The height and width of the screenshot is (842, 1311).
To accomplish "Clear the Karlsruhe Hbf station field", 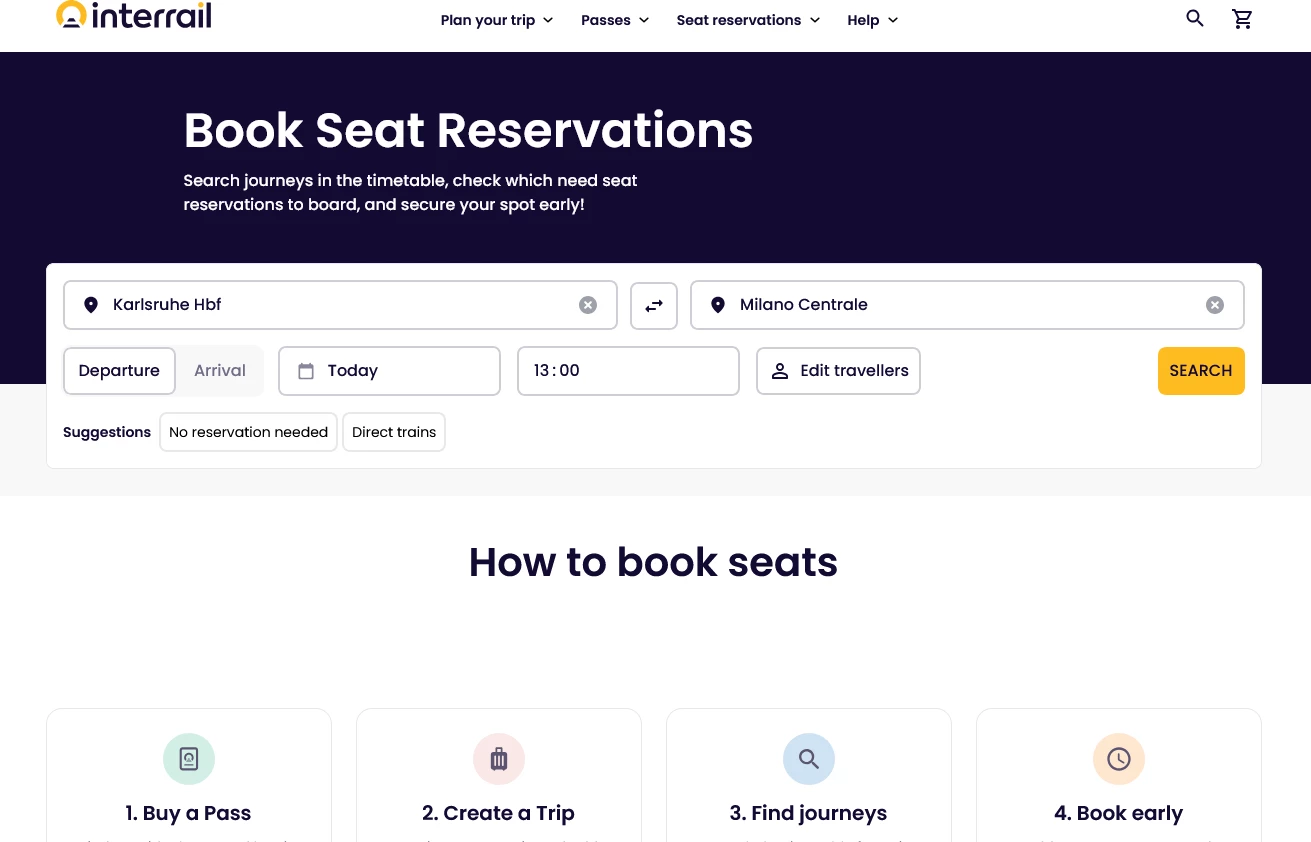I will (588, 305).
